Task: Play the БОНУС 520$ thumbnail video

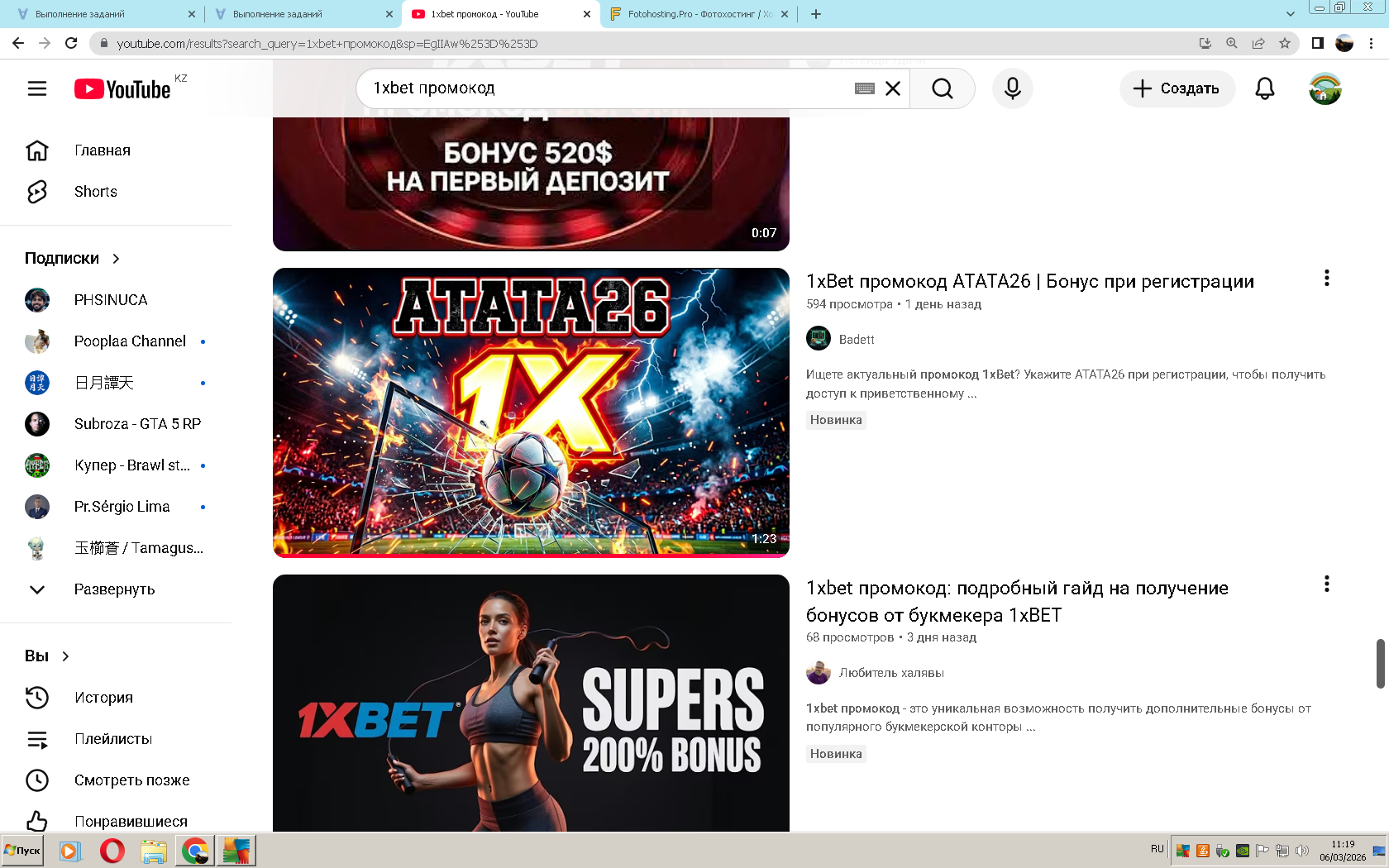Action: (x=531, y=184)
